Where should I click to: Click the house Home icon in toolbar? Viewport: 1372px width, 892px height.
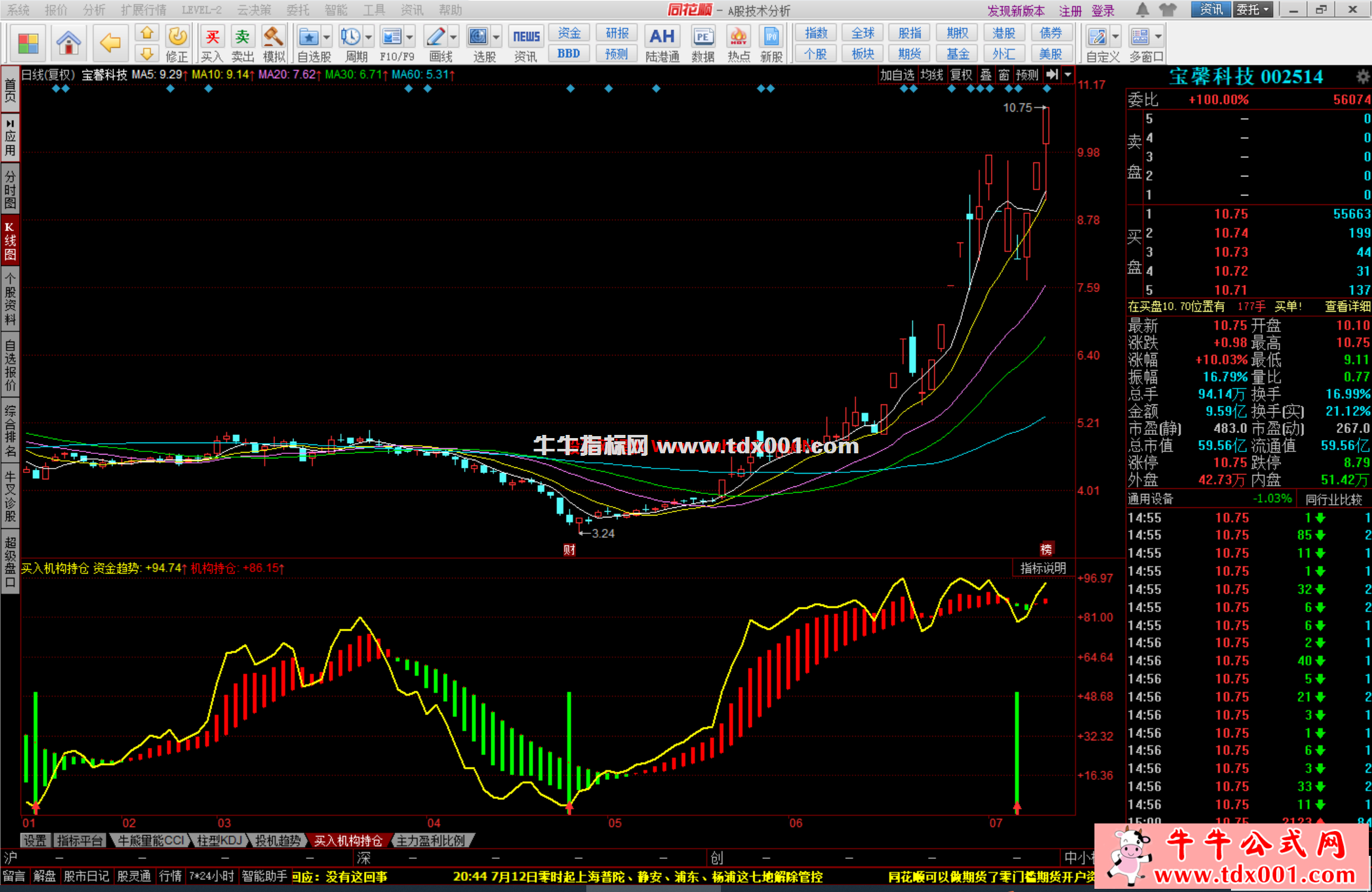69,43
